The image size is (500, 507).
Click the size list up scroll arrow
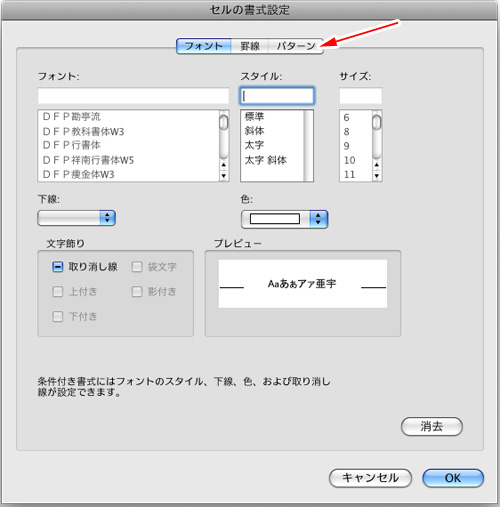tap(377, 165)
